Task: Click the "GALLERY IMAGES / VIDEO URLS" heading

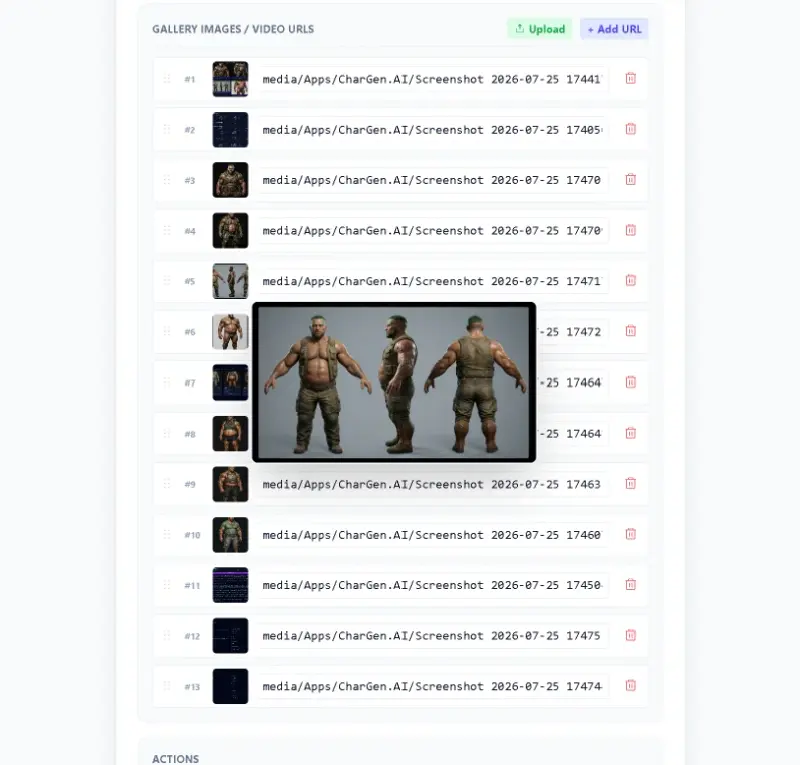Action: (x=233, y=29)
